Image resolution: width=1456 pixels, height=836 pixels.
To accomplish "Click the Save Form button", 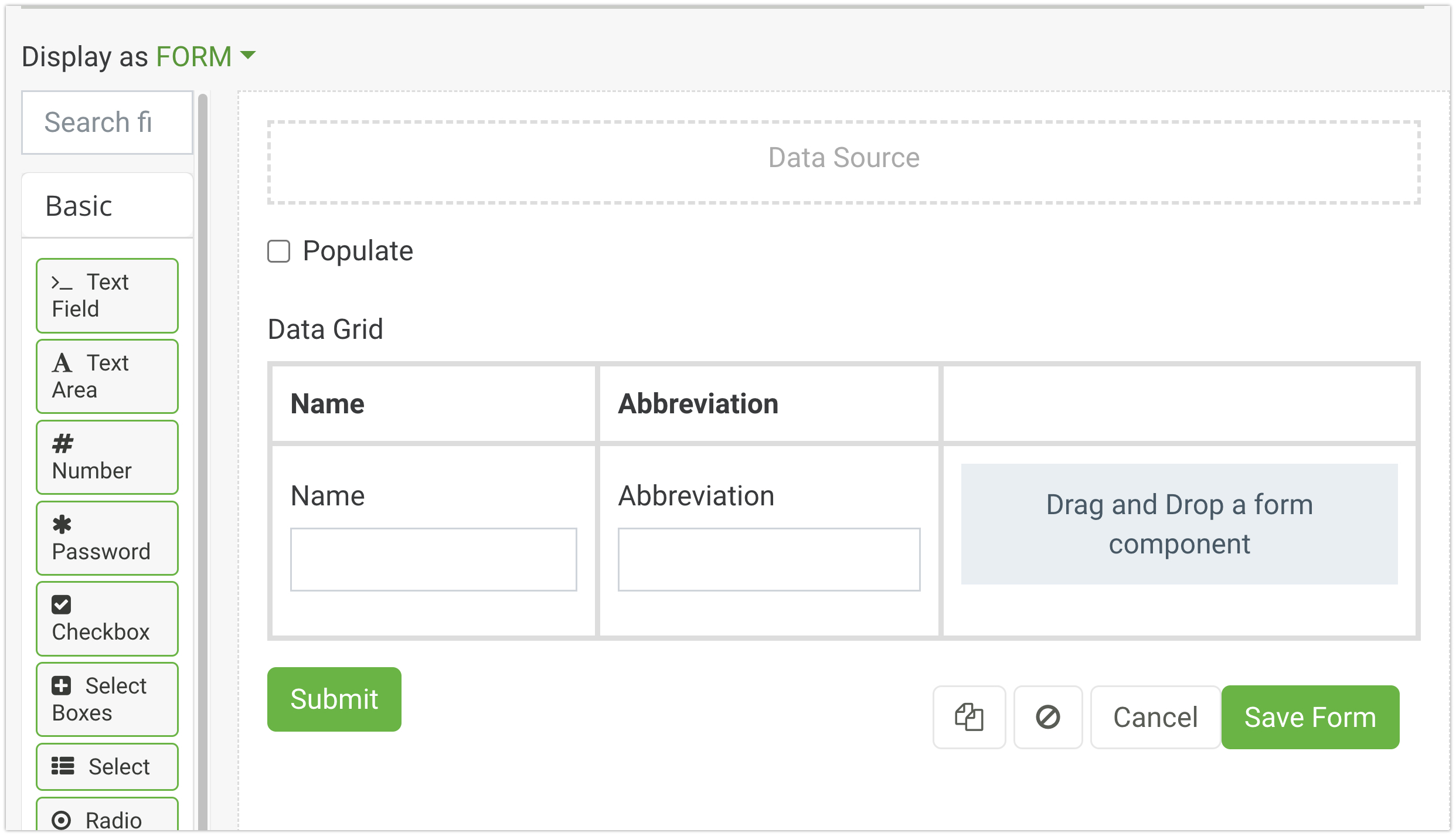I will [1310, 717].
